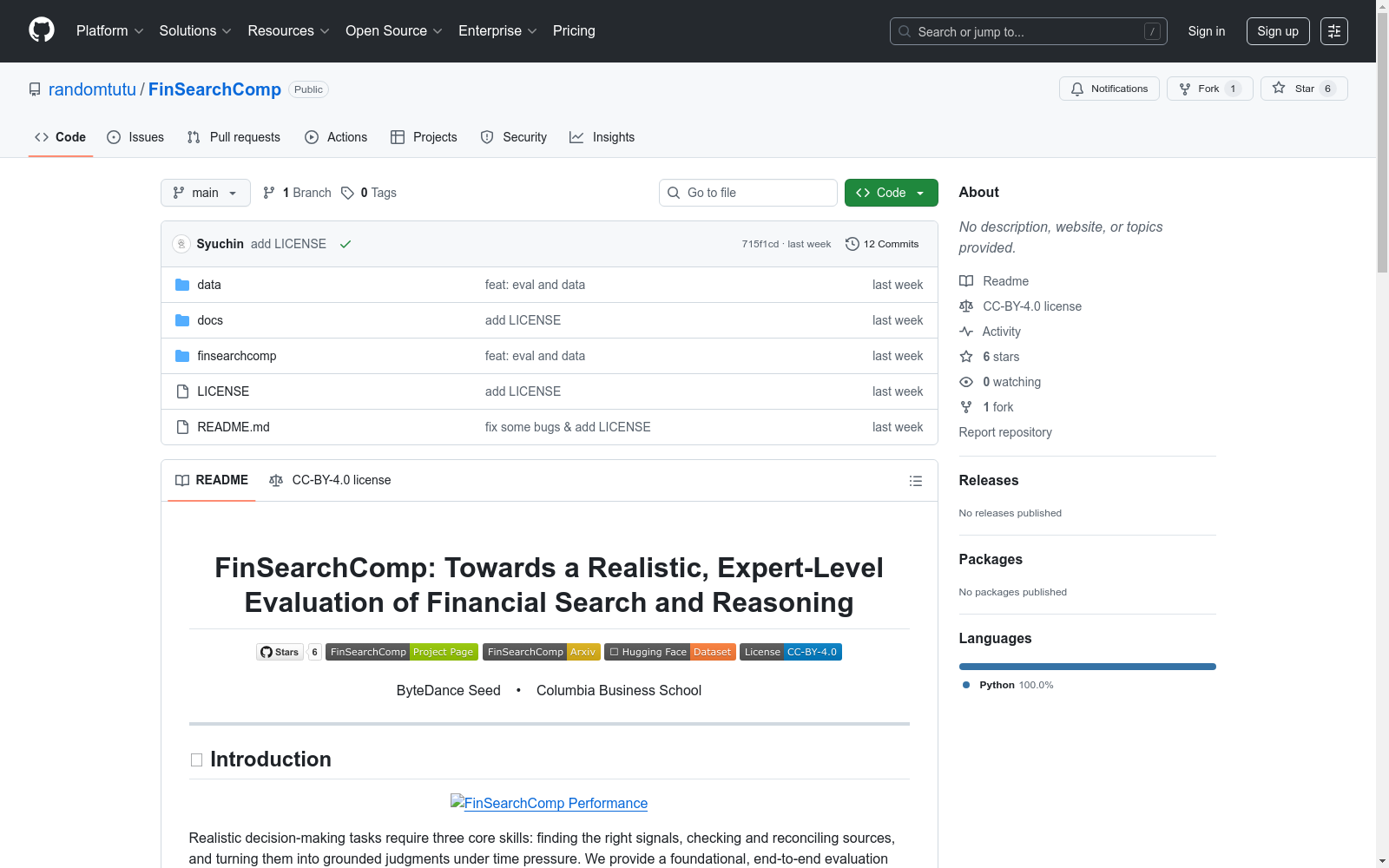Screen dimensions: 1389x868
Task: Click the green check status icon
Action: point(346,244)
